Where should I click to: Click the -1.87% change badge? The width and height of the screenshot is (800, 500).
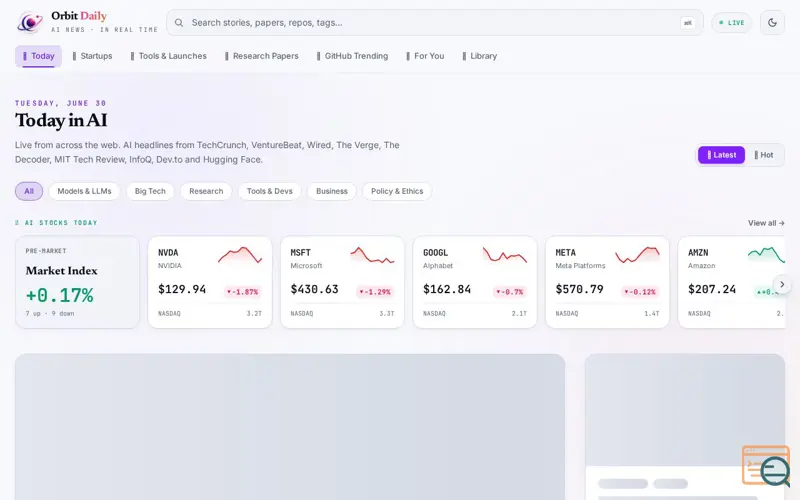(x=242, y=292)
